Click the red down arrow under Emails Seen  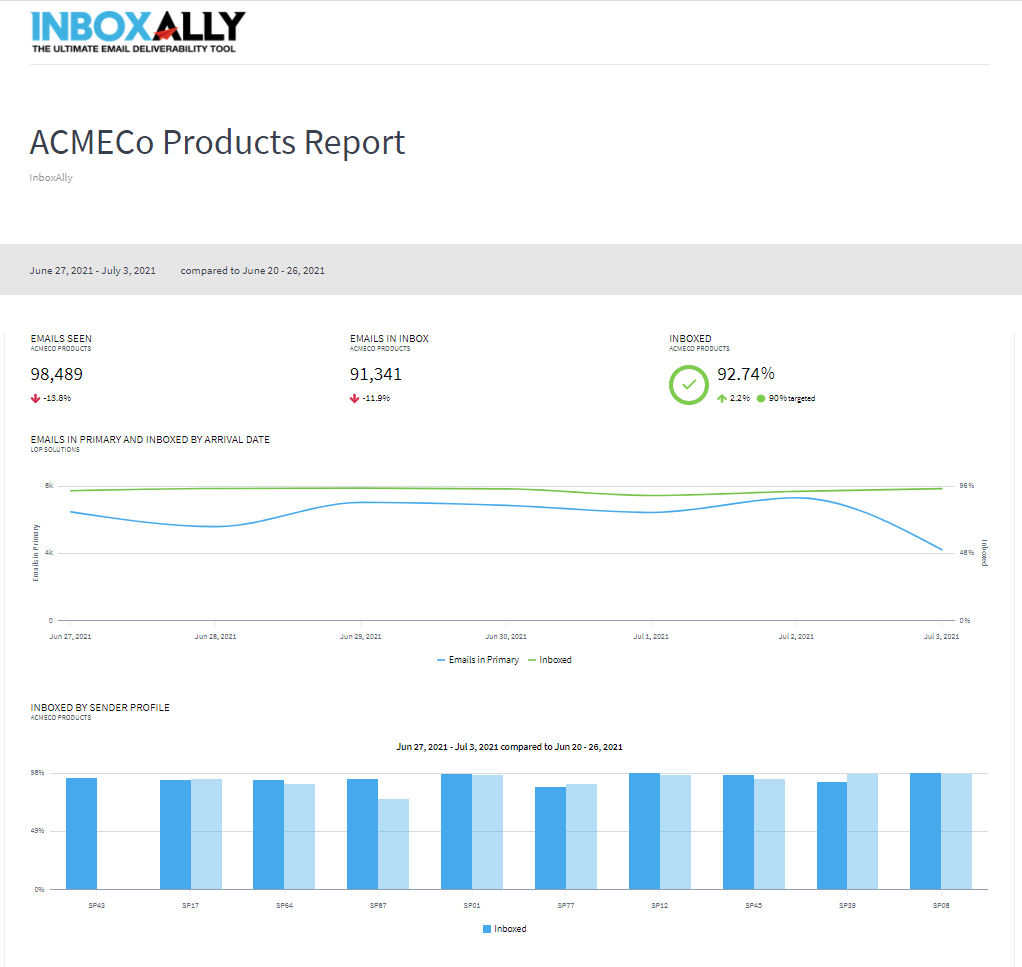click(35, 398)
